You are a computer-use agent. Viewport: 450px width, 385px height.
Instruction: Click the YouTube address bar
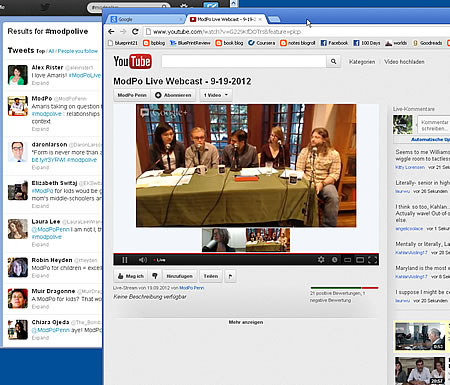point(297,32)
